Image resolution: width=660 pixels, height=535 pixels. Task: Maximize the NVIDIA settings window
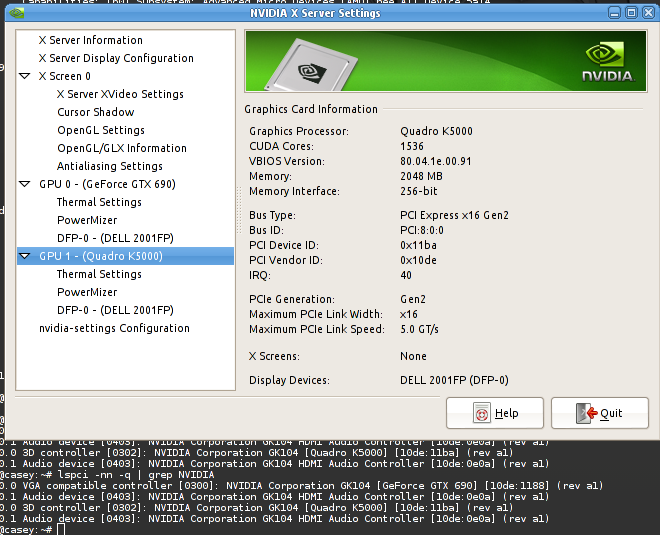click(631, 13)
